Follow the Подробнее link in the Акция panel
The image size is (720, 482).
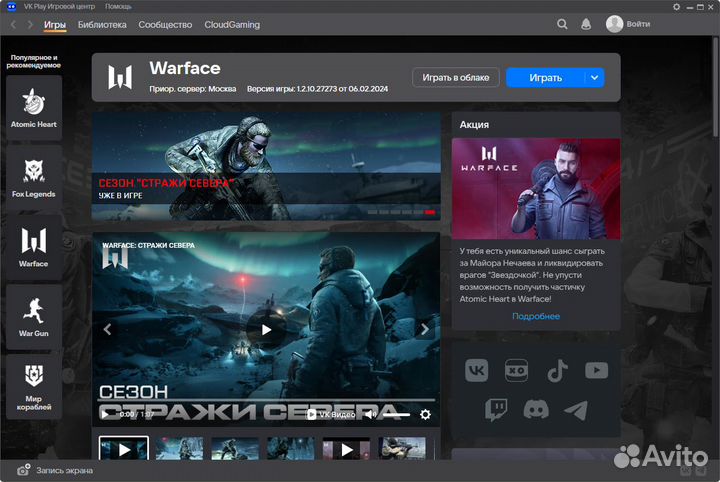click(x=535, y=316)
